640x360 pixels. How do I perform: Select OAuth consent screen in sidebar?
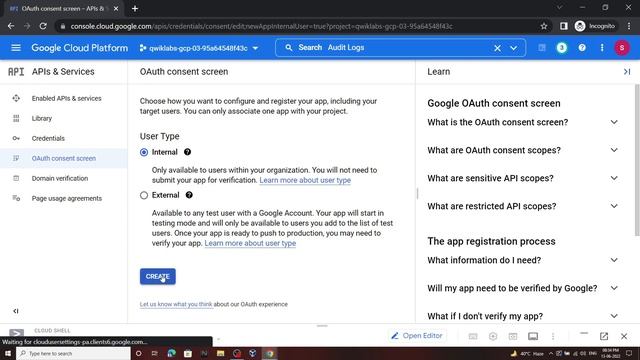[x=64, y=158]
